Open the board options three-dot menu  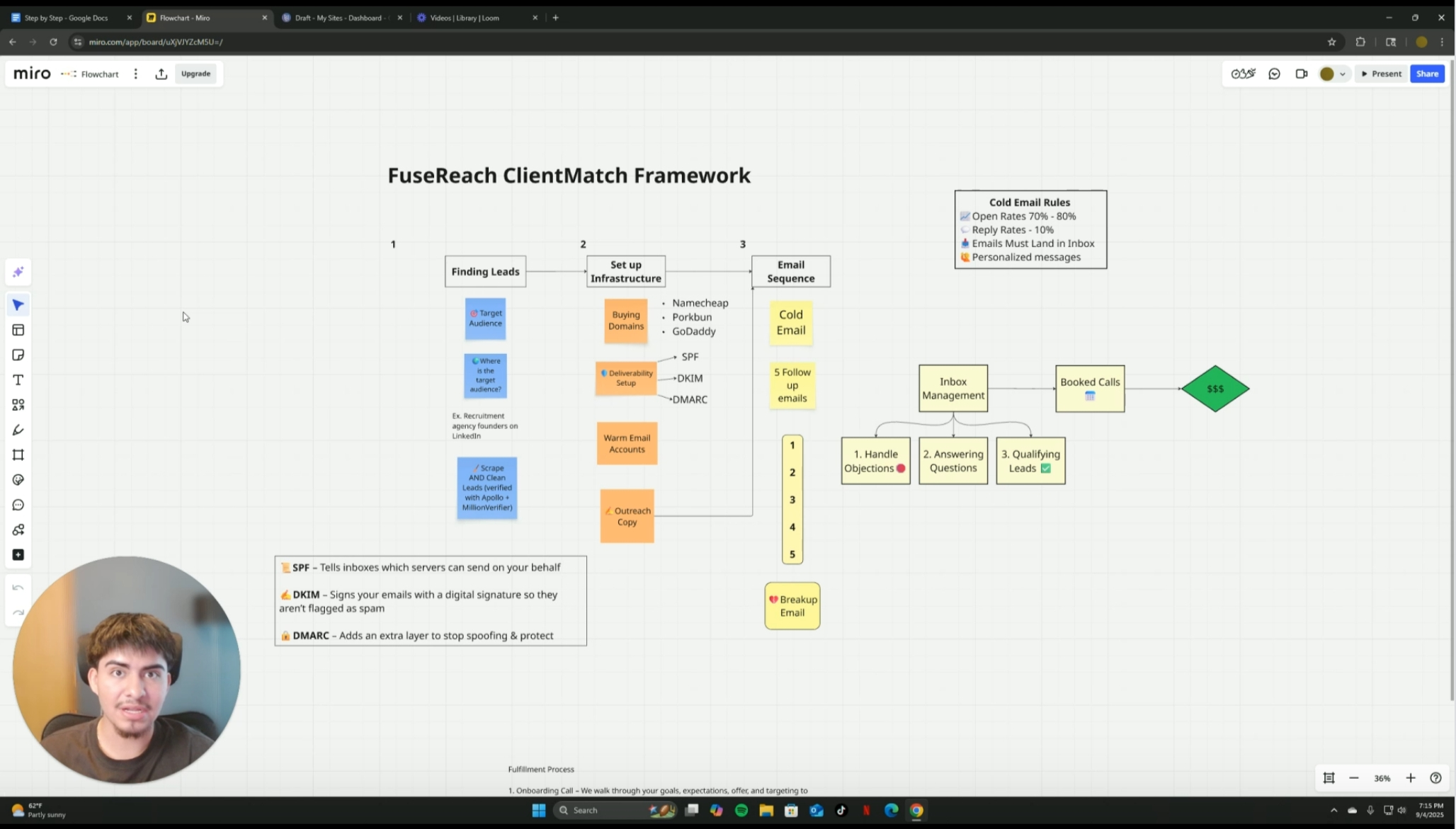[136, 74]
